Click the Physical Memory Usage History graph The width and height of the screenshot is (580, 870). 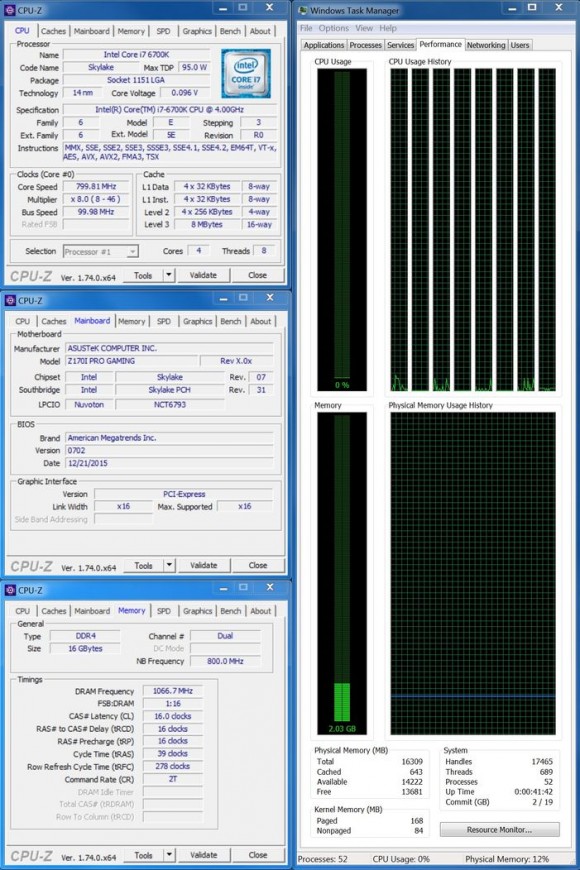coord(473,574)
